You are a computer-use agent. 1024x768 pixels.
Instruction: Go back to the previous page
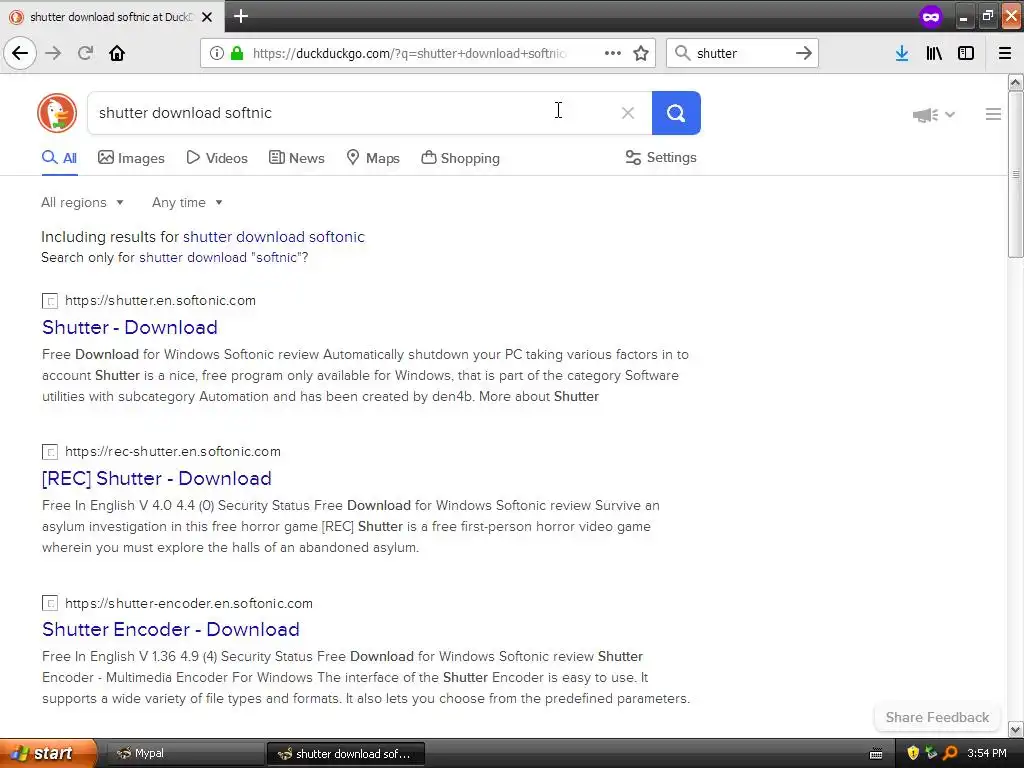pos(20,53)
